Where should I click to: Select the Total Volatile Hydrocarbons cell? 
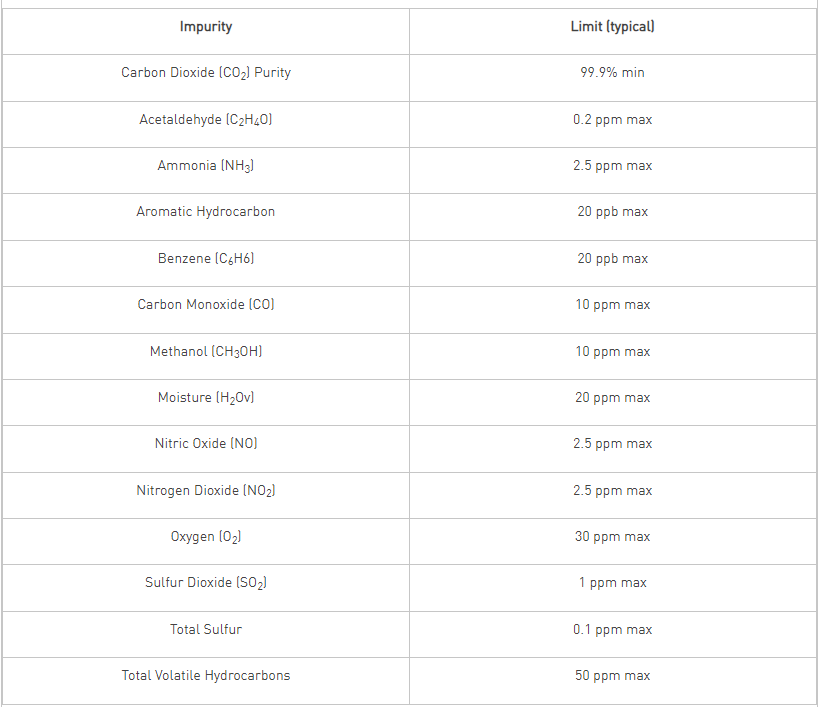[206, 676]
